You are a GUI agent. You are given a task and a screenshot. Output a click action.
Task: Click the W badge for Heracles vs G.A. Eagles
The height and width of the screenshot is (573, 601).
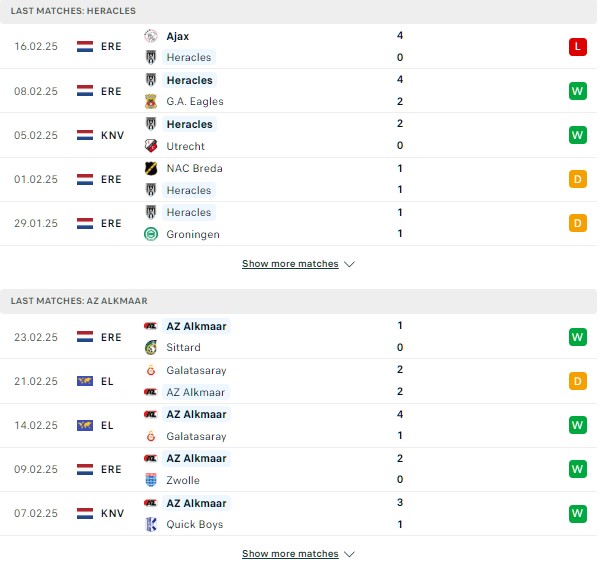point(578,91)
